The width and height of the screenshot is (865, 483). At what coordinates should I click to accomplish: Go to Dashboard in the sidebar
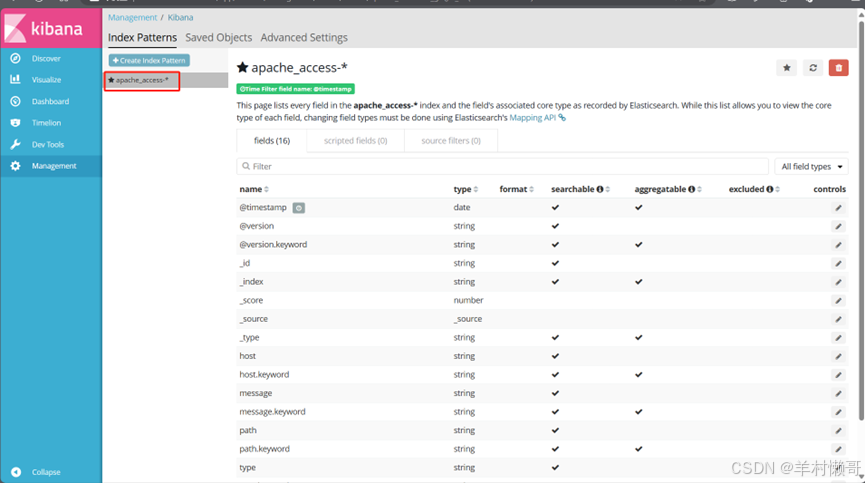coord(49,102)
